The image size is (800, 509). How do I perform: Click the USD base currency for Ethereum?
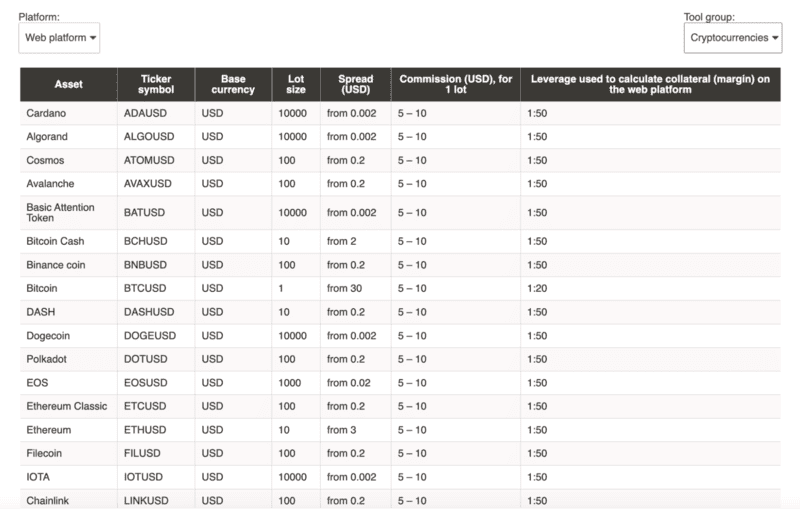212,430
